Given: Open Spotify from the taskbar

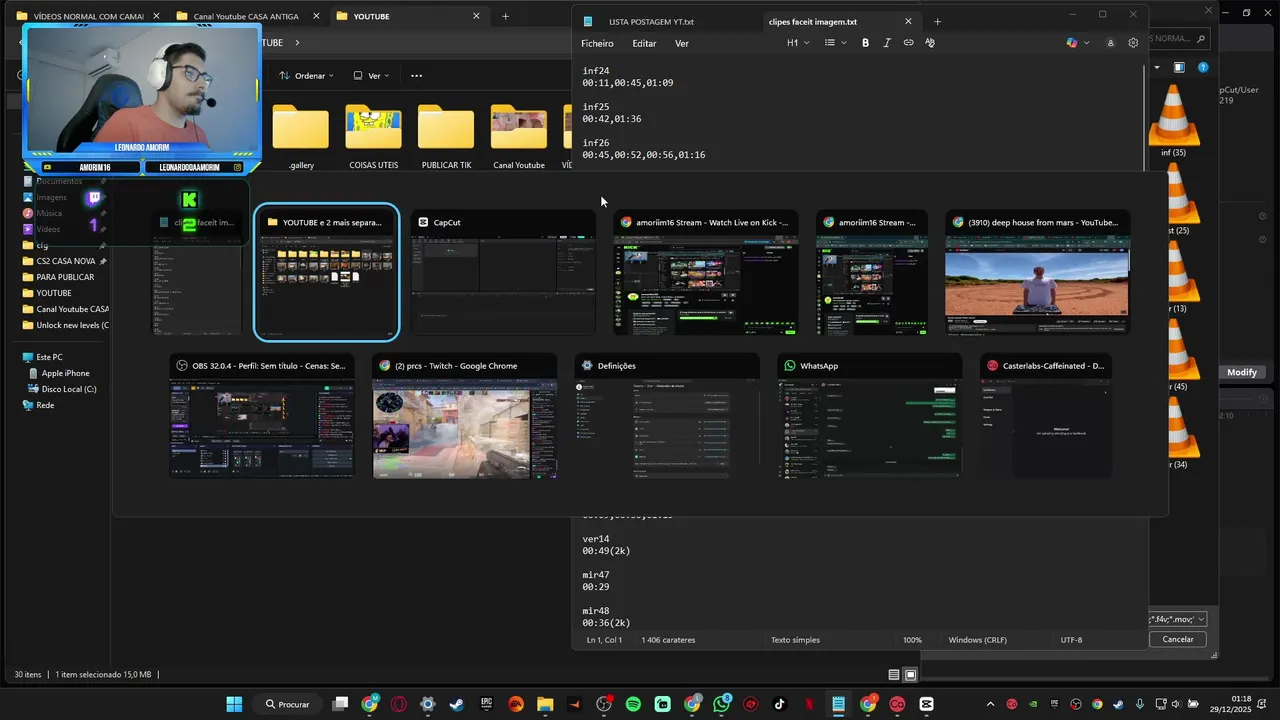Looking at the screenshot, I should [633, 705].
